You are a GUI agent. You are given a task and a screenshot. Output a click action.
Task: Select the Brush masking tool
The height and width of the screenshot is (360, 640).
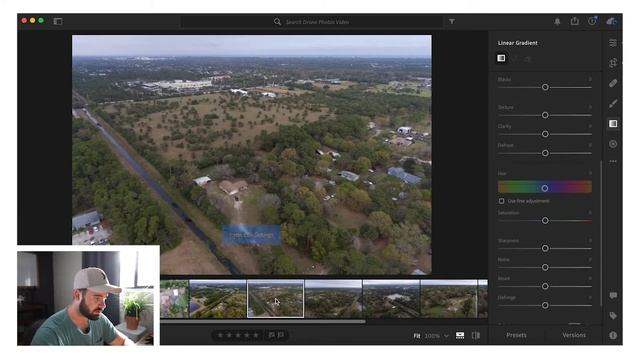coord(613,104)
